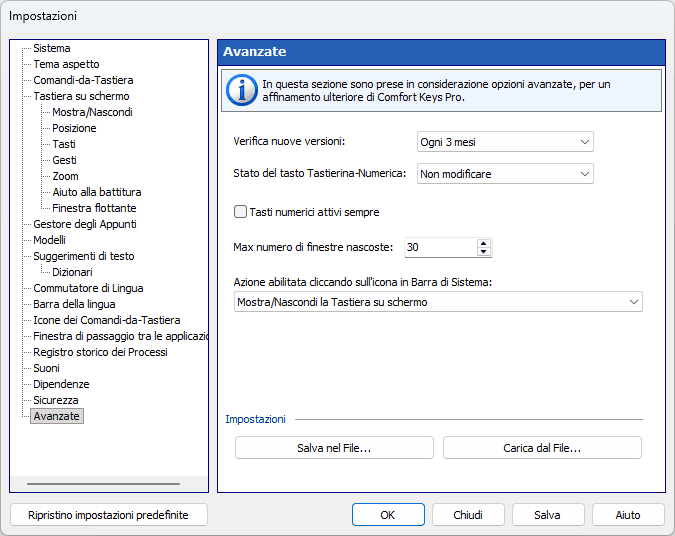Click the blue info icon
This screenshot has height=536, width=675.
[x=242, y=90]
